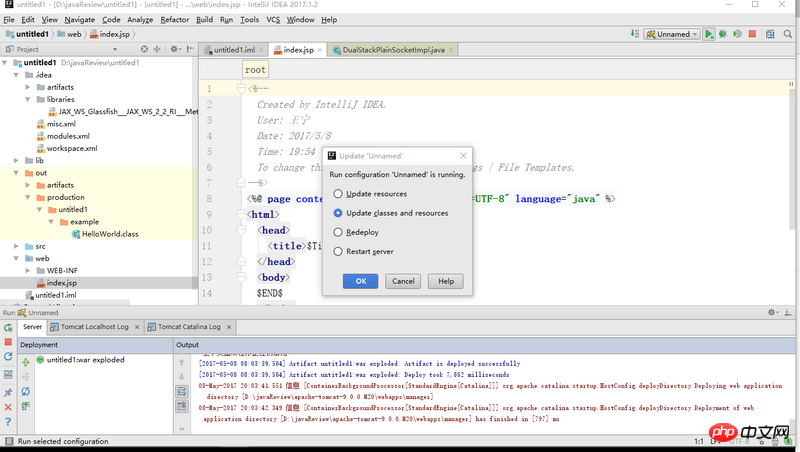Open the VCS menu
The image size is (800, 452).
click(x=273, y=19)
